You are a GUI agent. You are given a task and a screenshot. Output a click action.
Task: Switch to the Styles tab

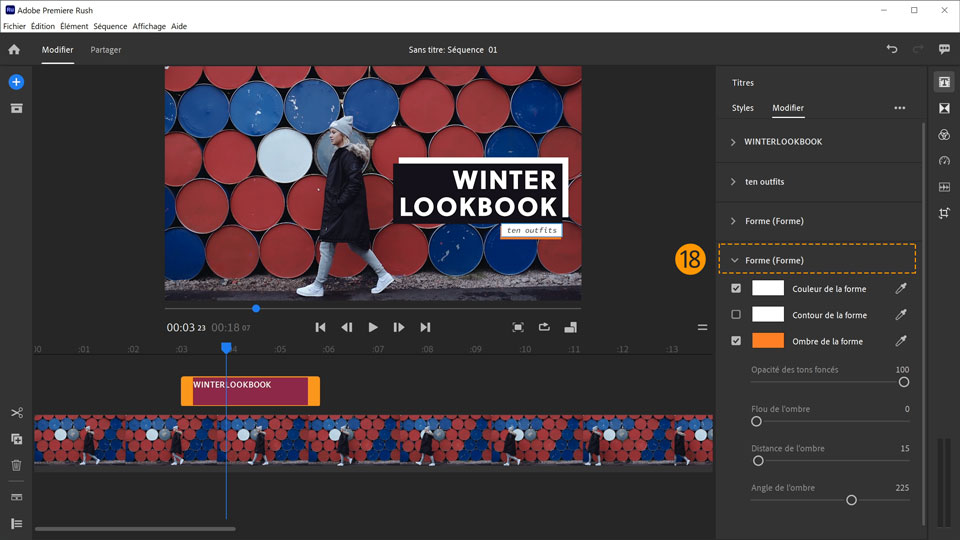[x=743, y=108]
